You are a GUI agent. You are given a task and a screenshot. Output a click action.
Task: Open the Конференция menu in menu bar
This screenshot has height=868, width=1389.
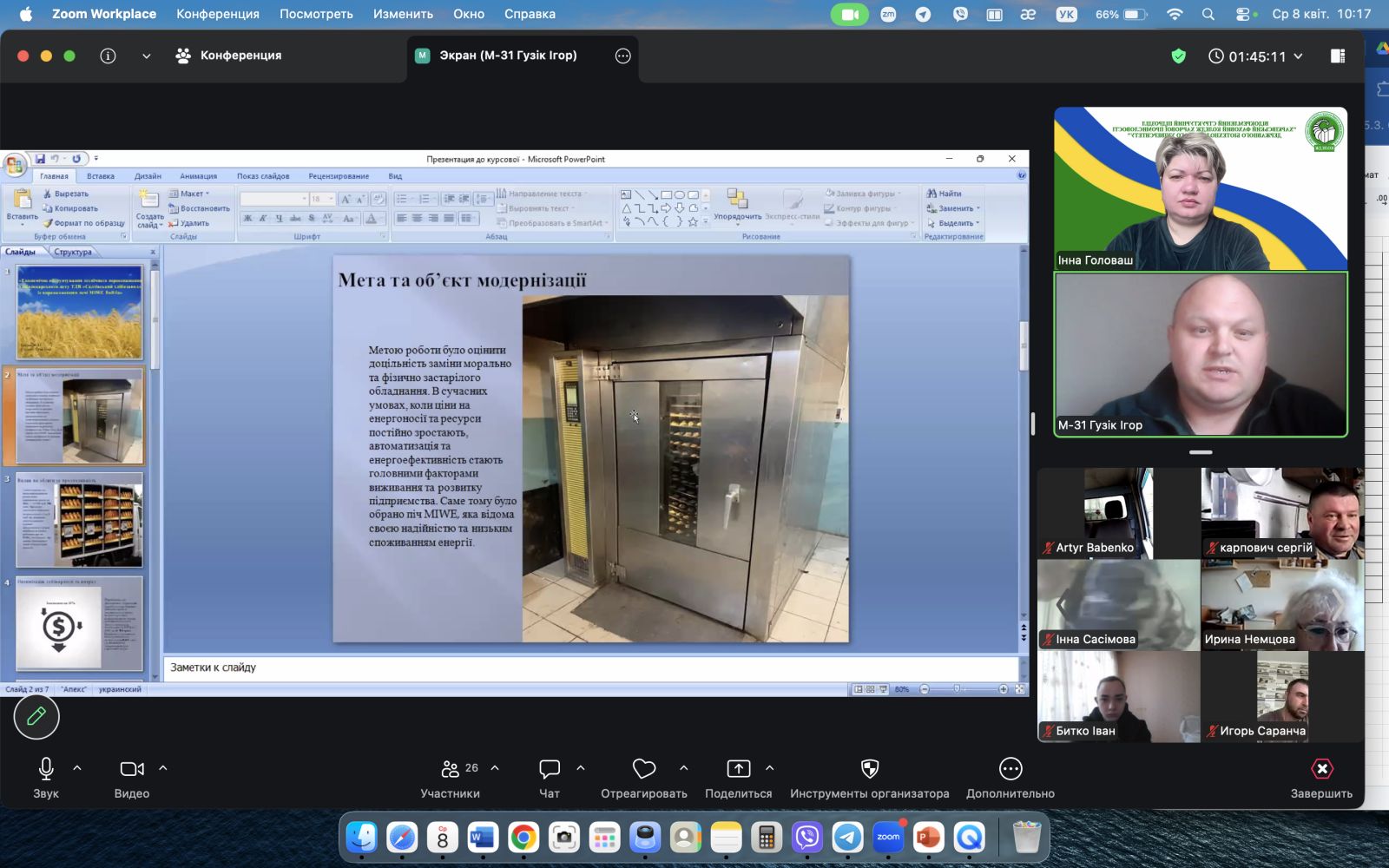tap(217, 14)
